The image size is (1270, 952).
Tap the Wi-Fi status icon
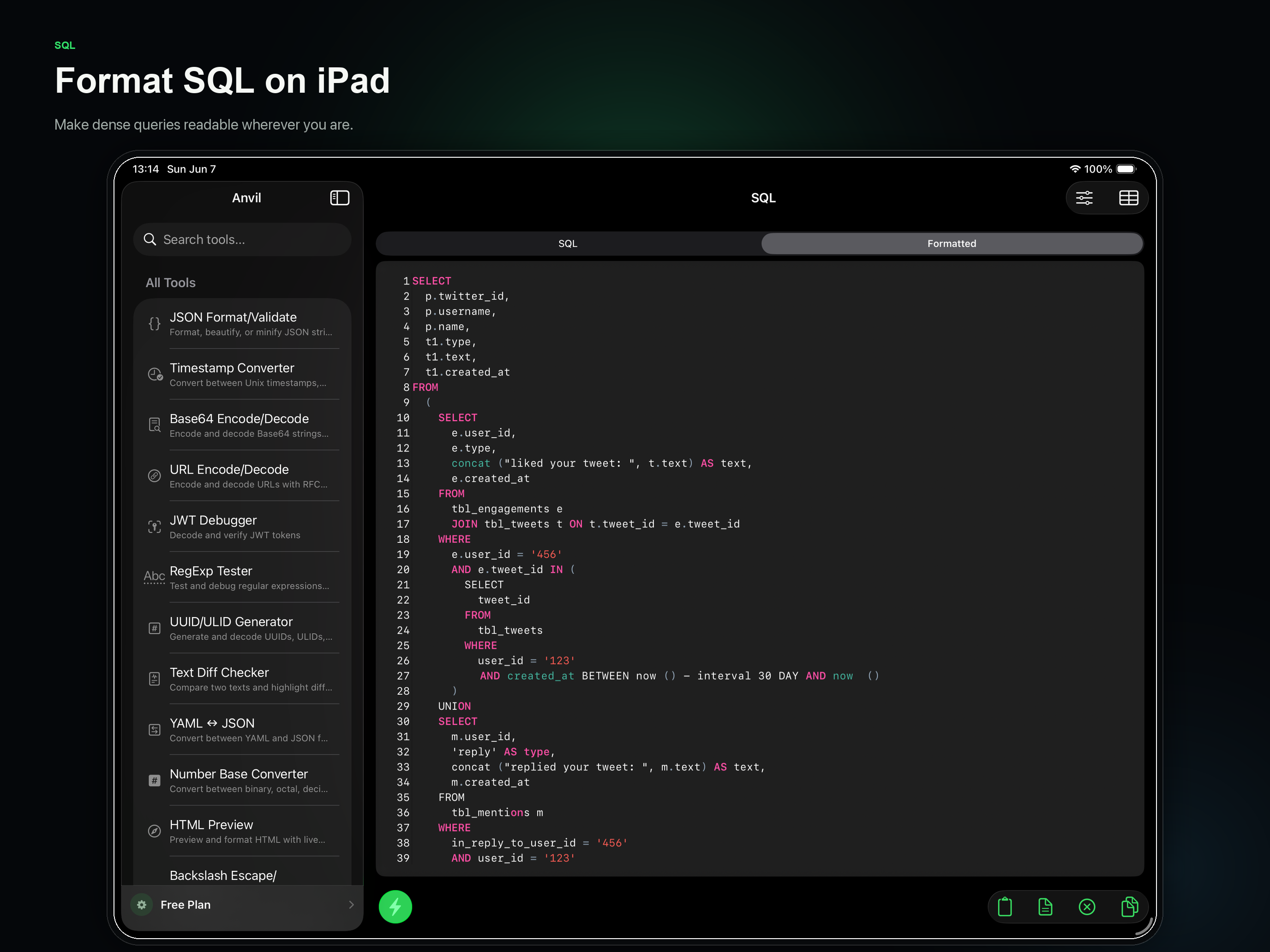[x=1075, y=169]
